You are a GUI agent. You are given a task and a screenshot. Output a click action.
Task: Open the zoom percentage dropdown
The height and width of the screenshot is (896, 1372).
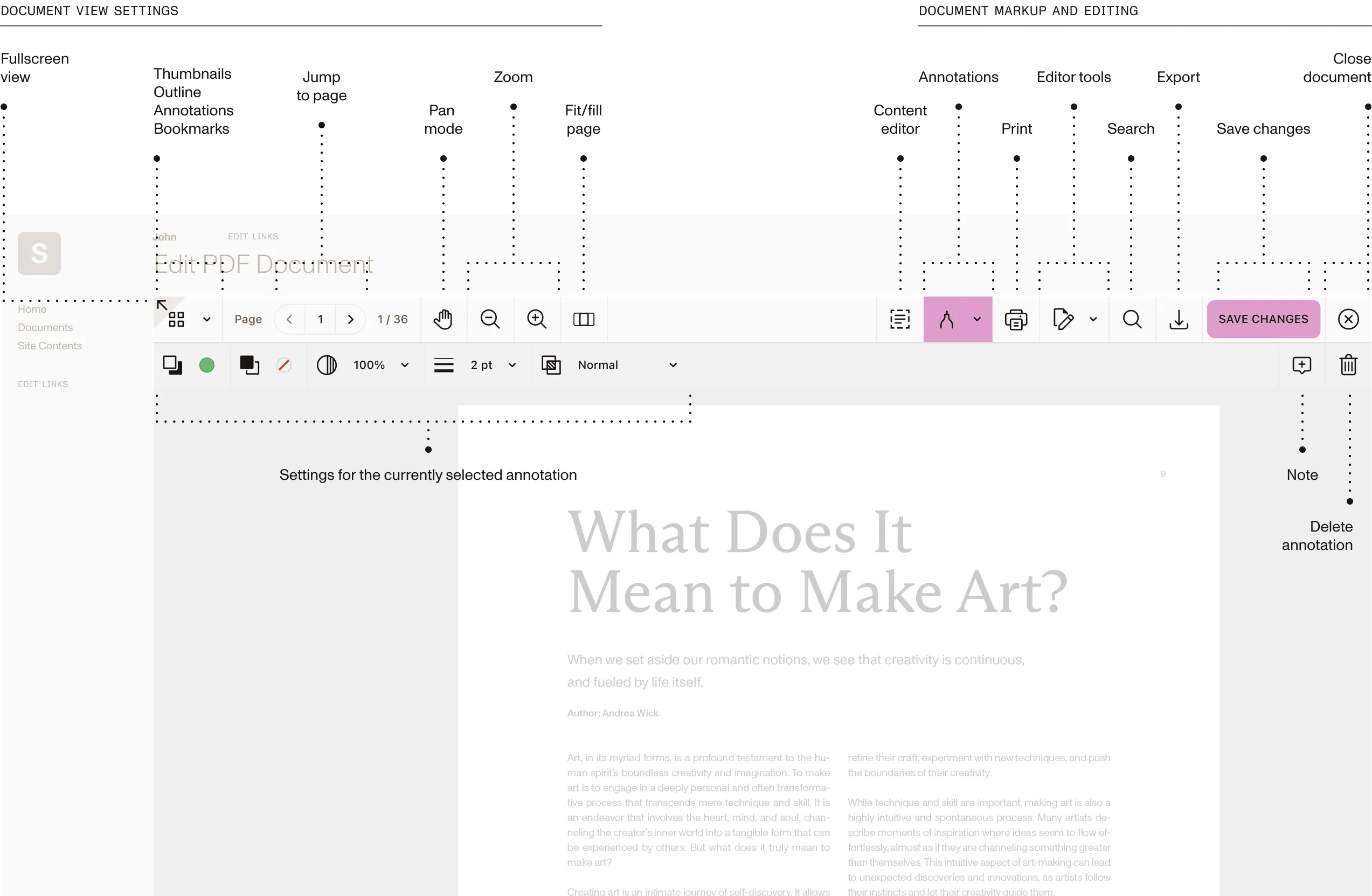coord(405,364)
